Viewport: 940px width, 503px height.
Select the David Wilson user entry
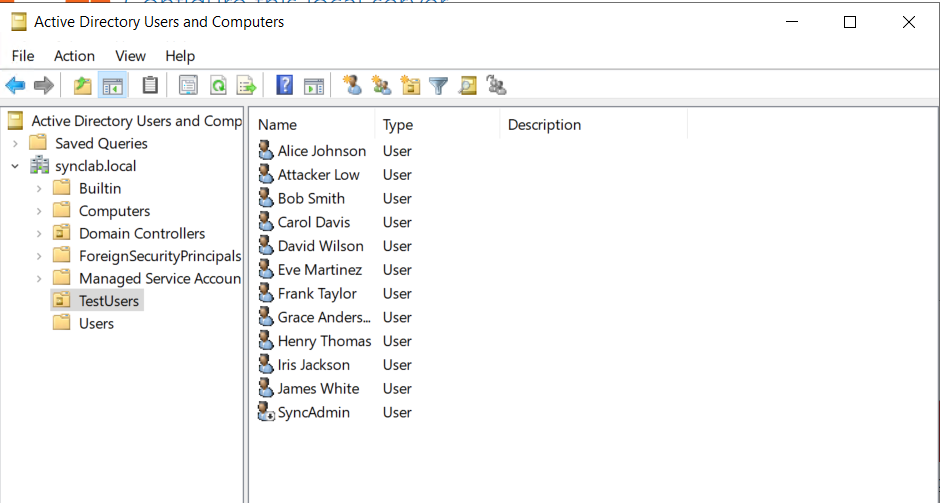coord(320,246)
